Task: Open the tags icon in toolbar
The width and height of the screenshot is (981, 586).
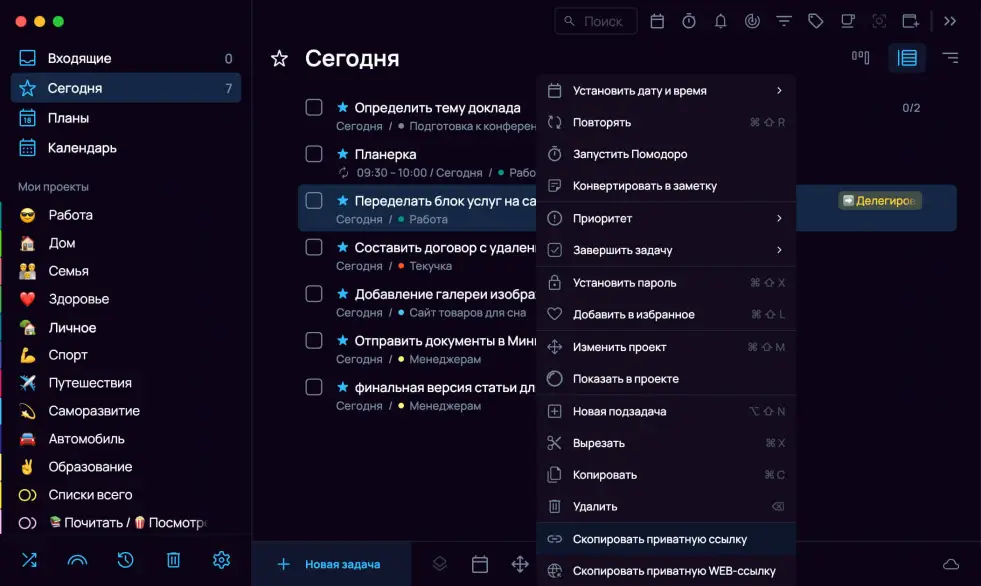Action: point(815,21)
